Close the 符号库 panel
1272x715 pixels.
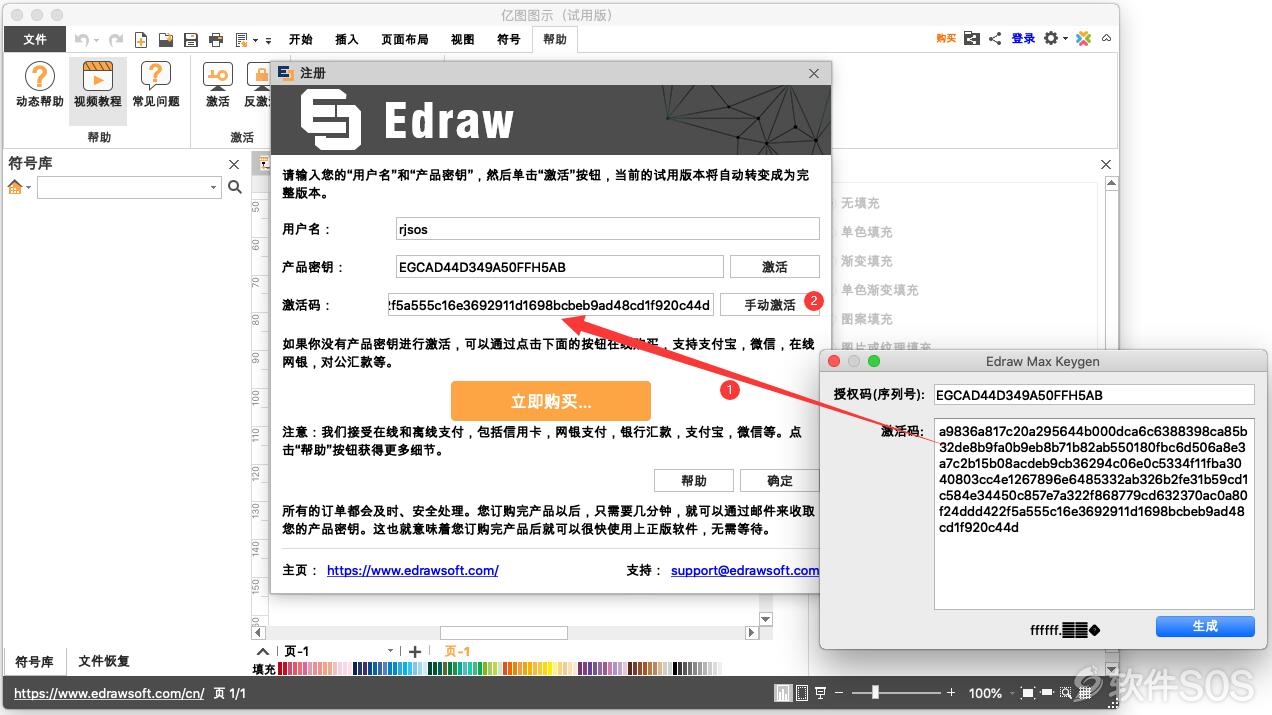click(x=234, y=164)
